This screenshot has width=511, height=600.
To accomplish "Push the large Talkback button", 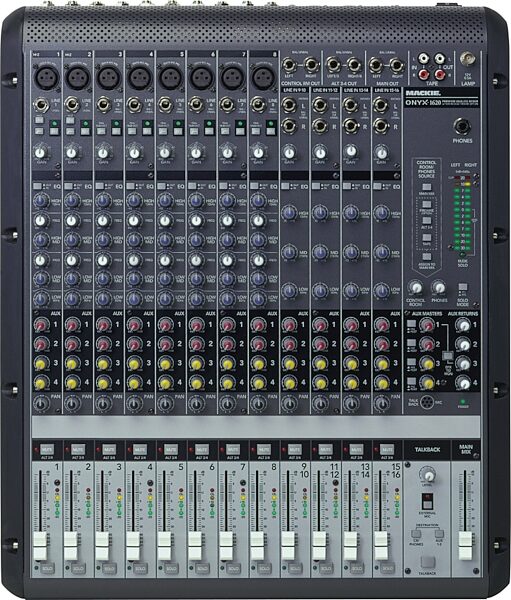I will (x=428, y=562).
